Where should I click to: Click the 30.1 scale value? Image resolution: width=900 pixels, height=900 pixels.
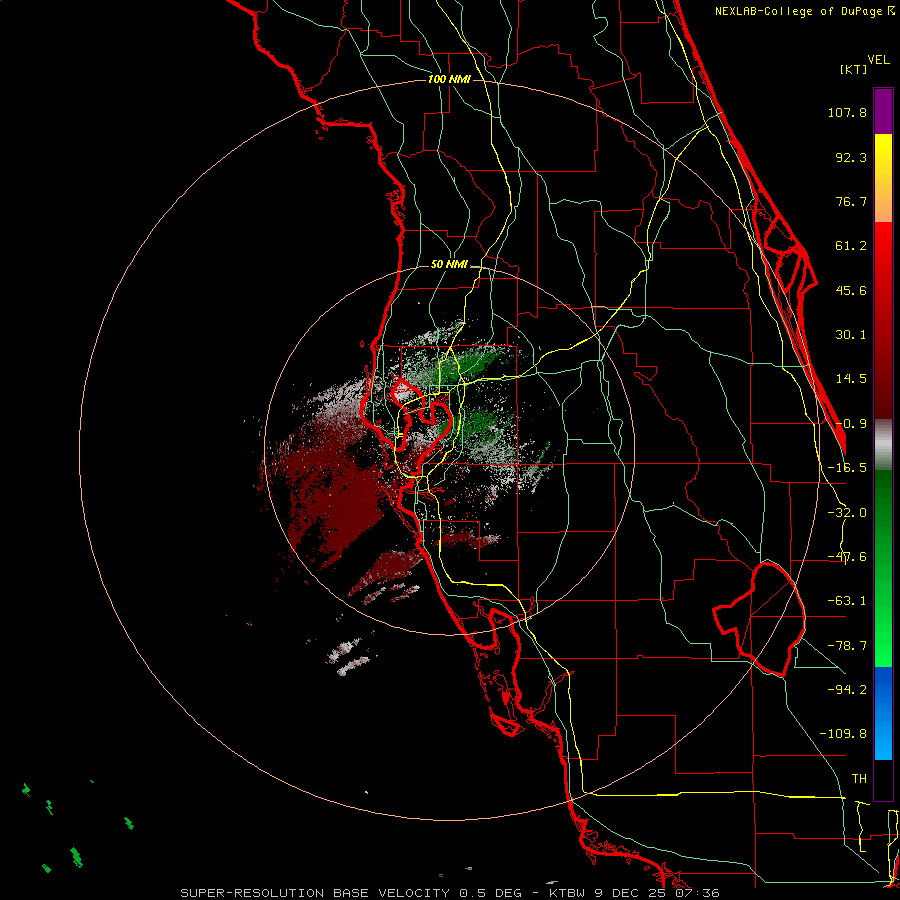(x=851, y=335)
